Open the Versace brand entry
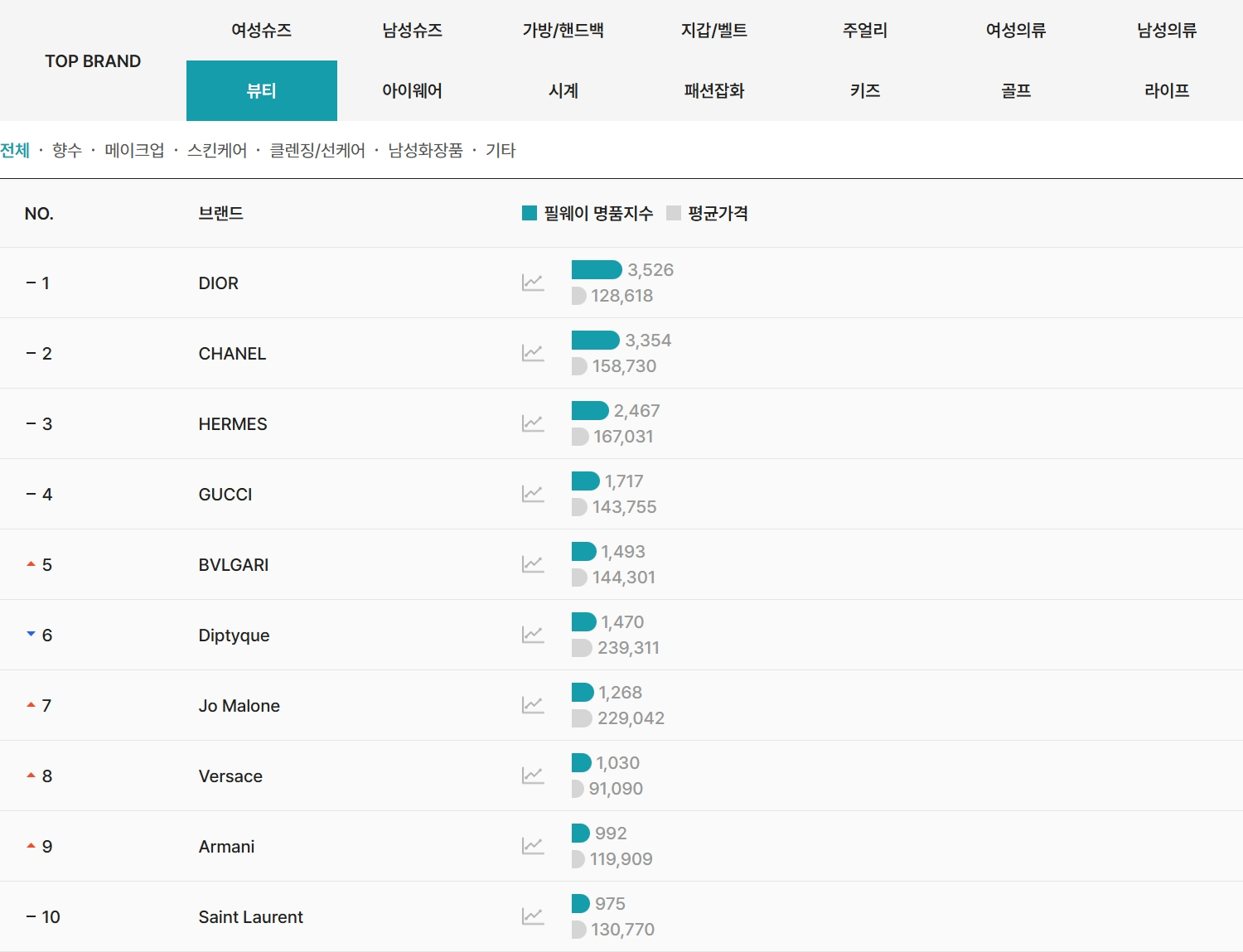The image size is (1243, 952). point(230,776)
